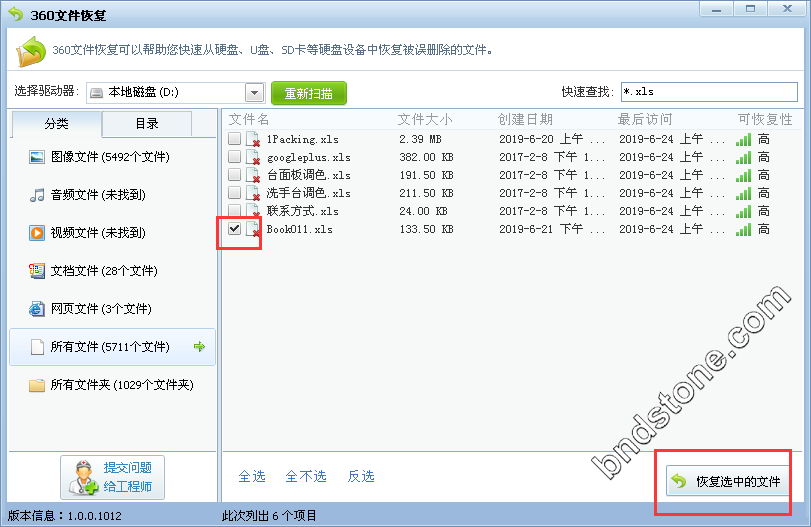Image resolution: width=811 pixels, height=527 pixels.
Task: Check the box for 1Packing.xls
Action: coord(234,139)
